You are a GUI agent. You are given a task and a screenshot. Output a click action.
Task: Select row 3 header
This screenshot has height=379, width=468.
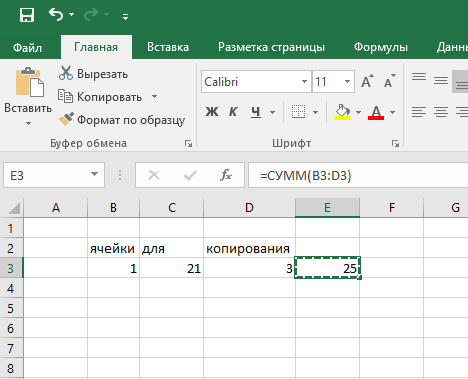(11, 268)
